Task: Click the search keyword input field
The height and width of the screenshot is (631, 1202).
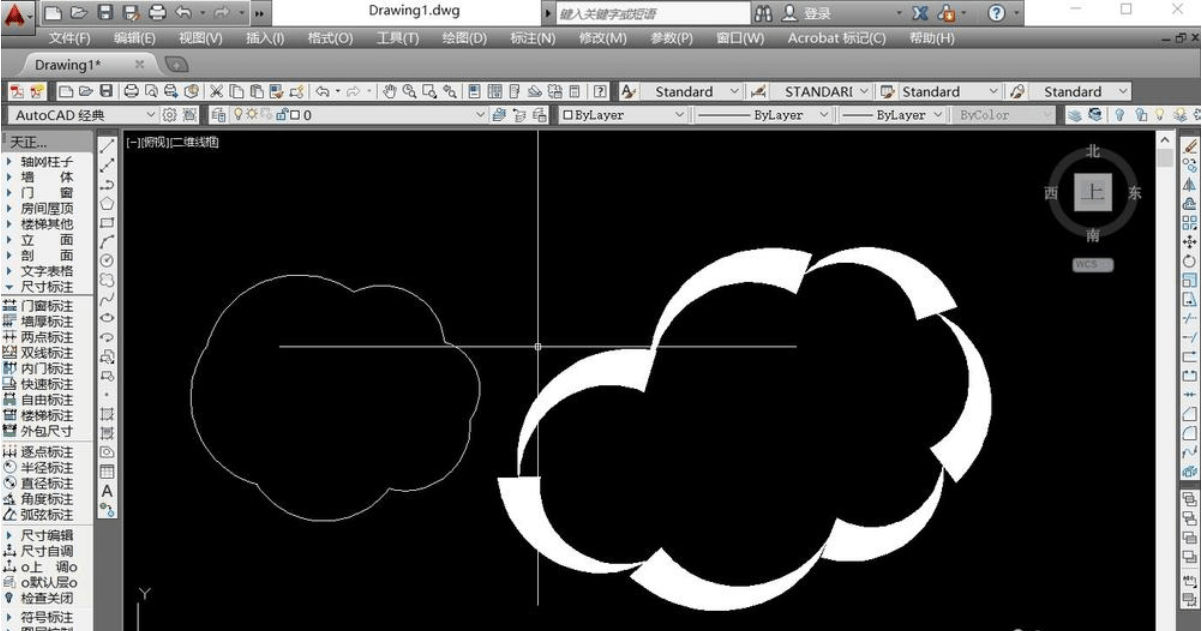Action: coord(645,14)
